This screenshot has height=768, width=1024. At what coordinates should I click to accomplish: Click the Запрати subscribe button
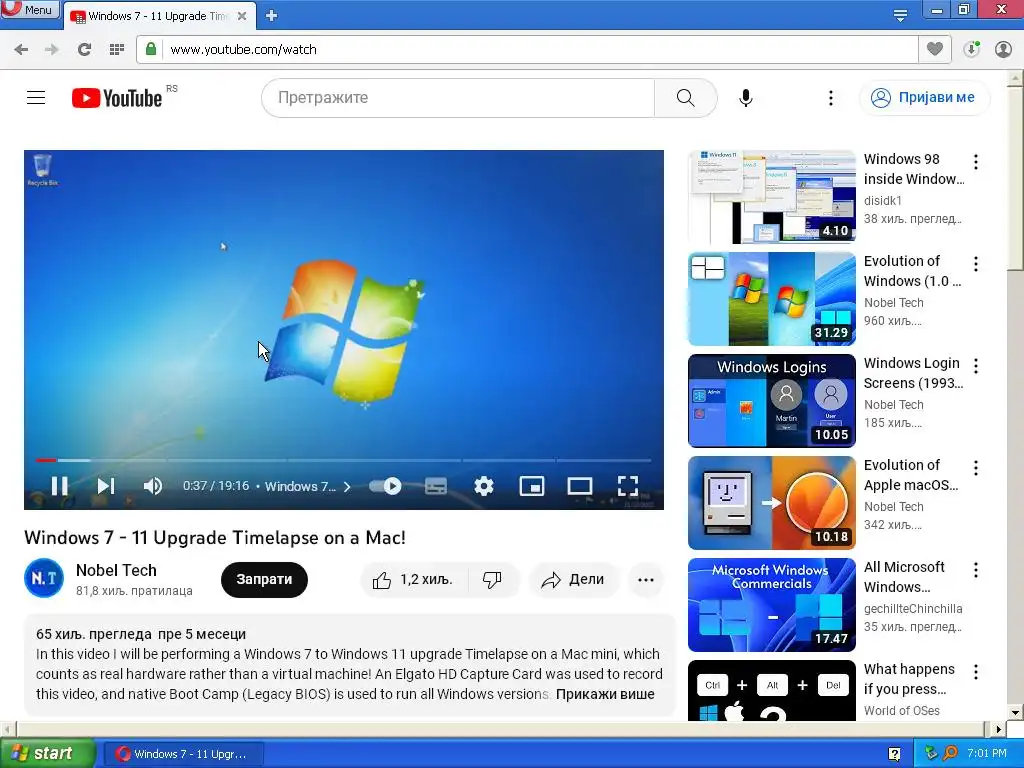(264, 579)
